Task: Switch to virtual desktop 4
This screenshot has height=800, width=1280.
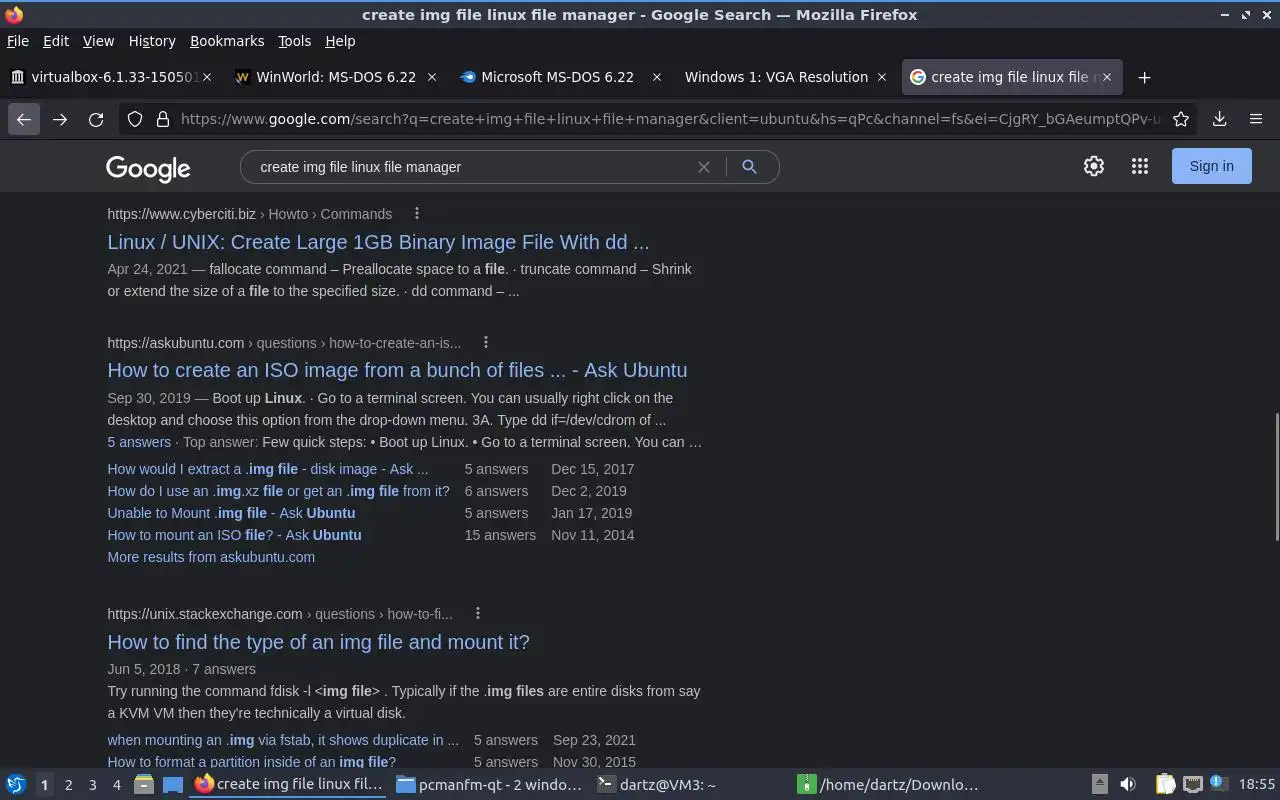Action: click(x=116, y=785)
